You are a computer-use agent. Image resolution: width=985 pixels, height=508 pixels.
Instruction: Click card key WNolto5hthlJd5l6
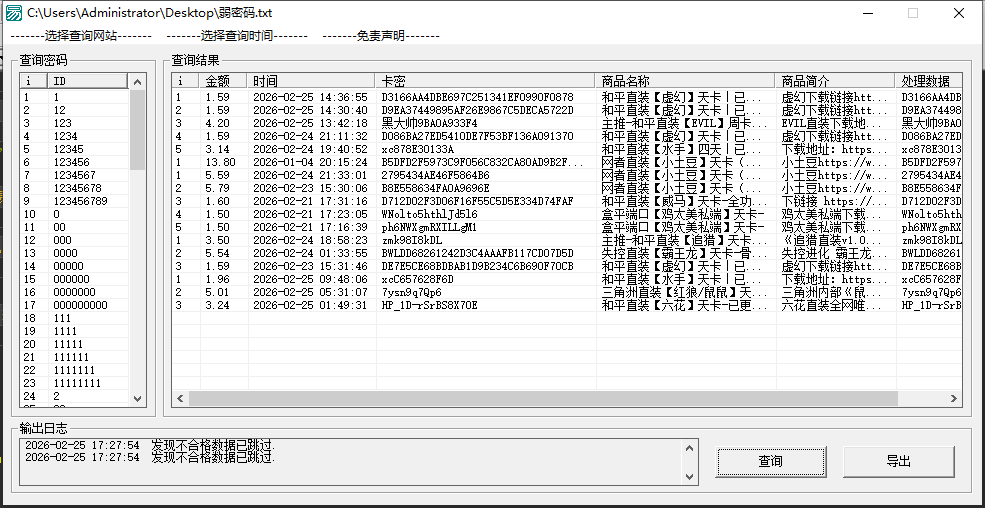pos(429,214)
